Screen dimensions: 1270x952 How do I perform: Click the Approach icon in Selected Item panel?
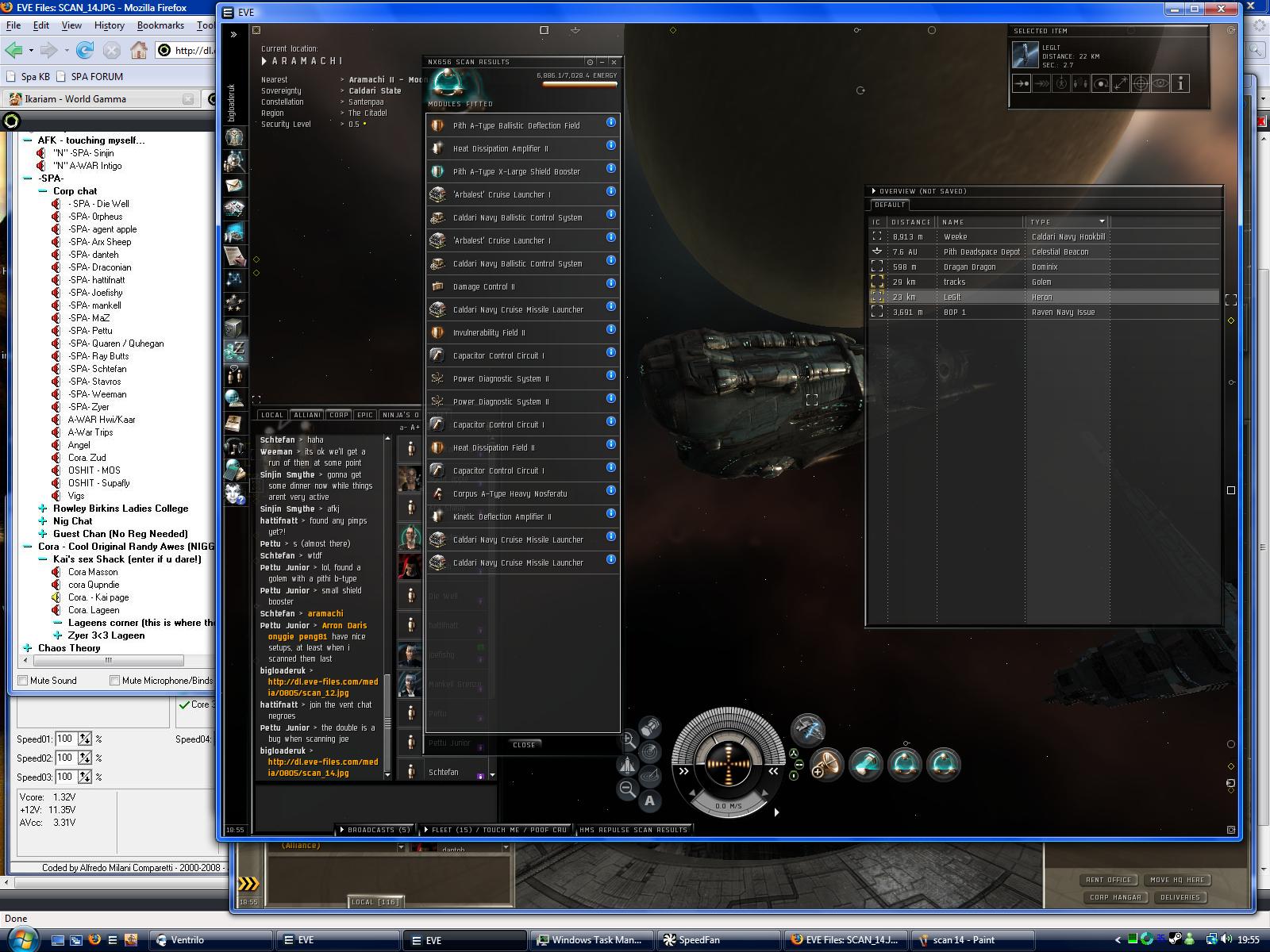[x=1022, y=83]
